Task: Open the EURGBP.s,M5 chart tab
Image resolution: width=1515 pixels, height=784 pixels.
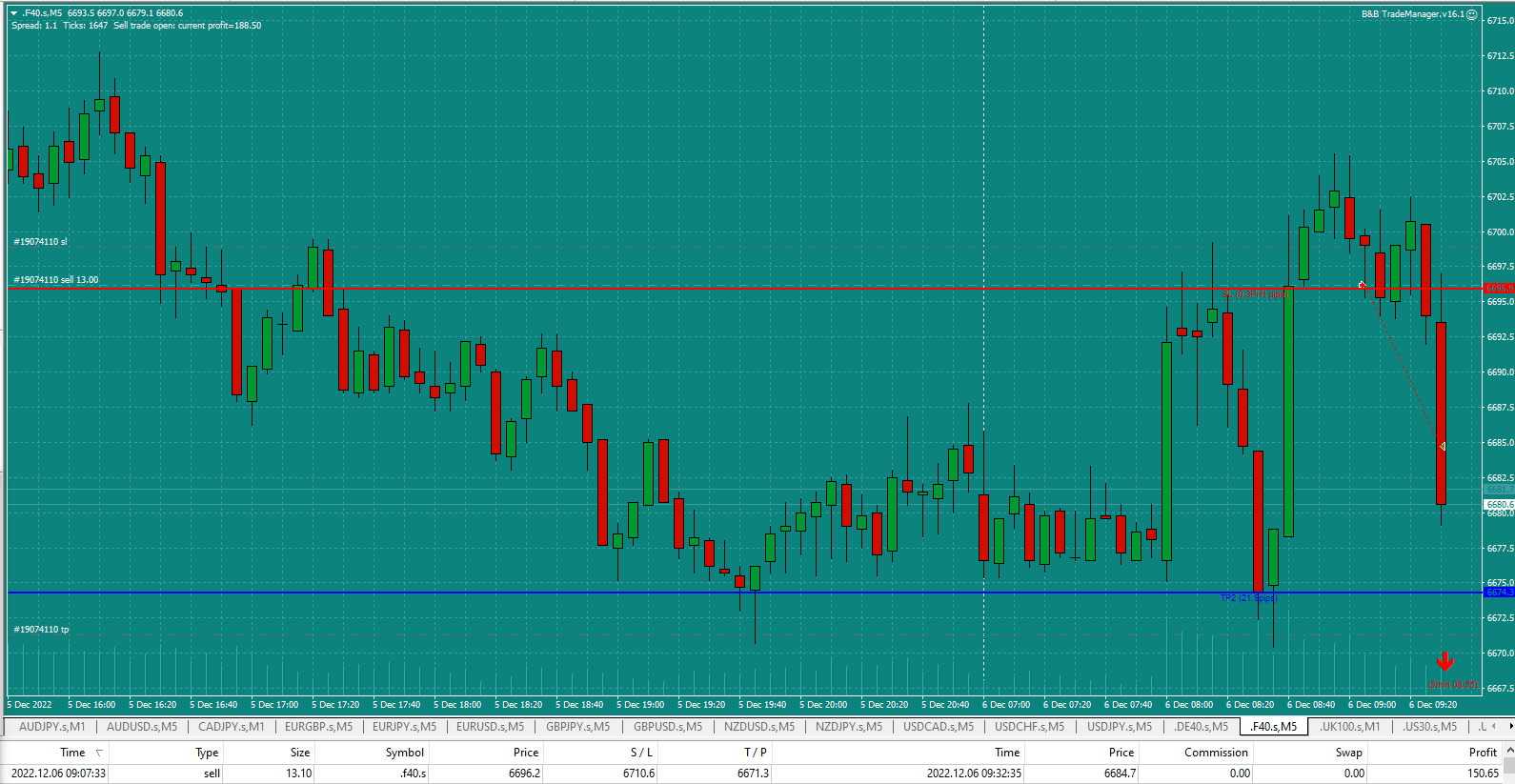Action: pyautogui.click(x=318, y=727)
